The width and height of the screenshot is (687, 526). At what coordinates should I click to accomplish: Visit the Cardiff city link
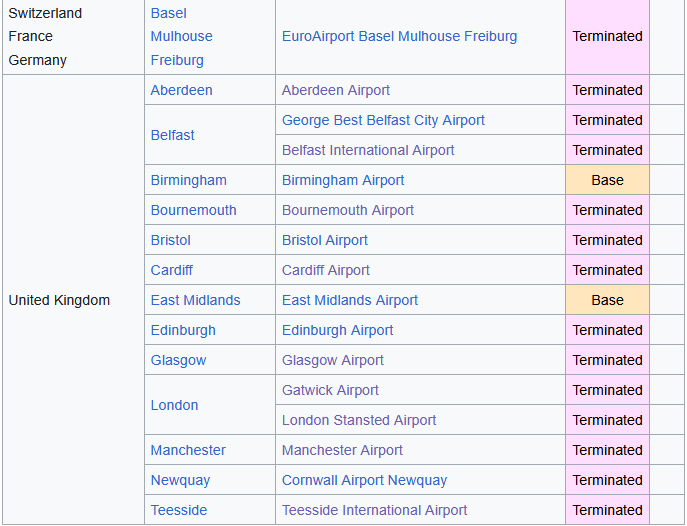point(171,270)
